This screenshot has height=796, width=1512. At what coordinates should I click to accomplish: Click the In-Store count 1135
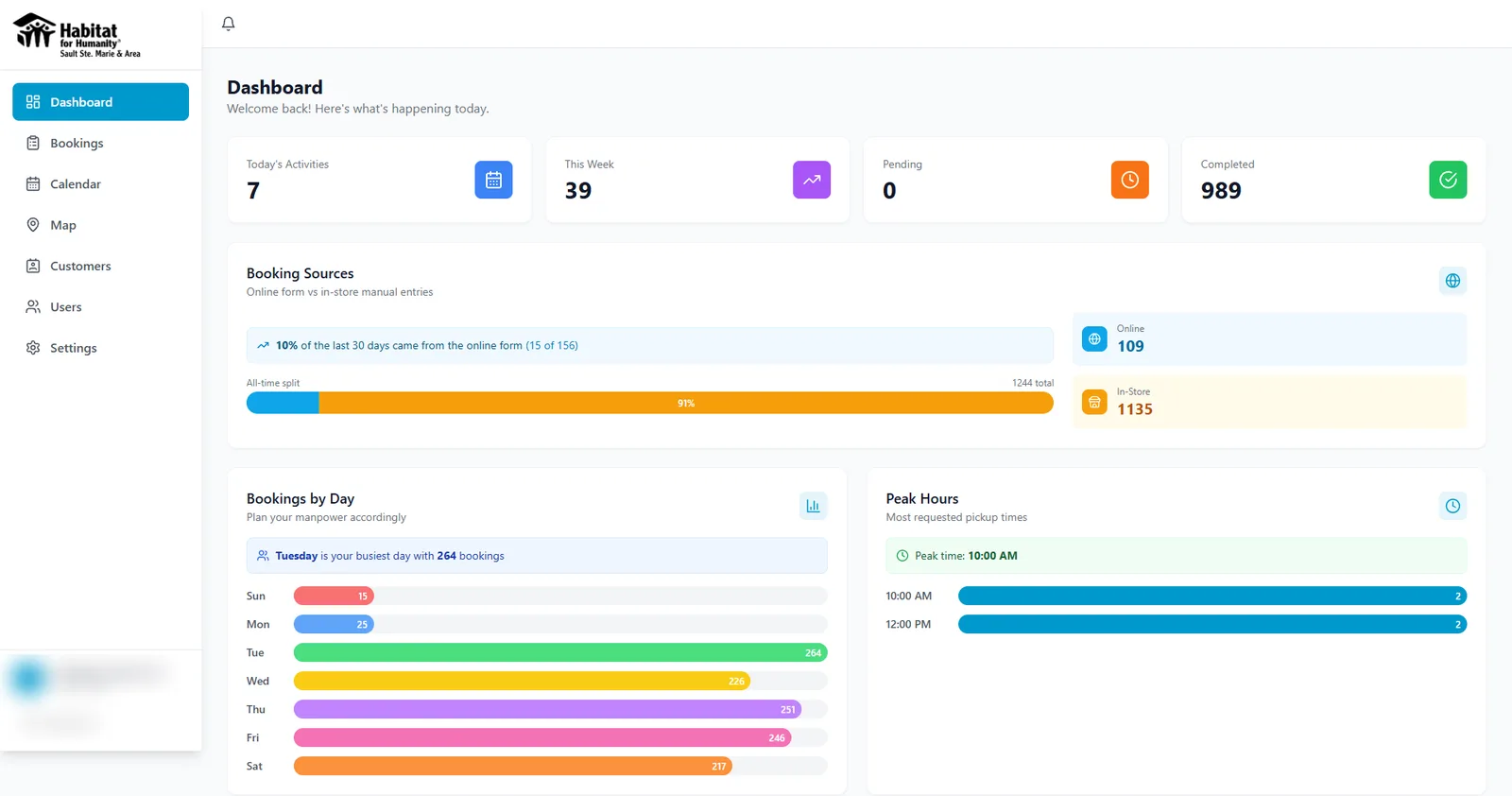tap(1135, 409)
